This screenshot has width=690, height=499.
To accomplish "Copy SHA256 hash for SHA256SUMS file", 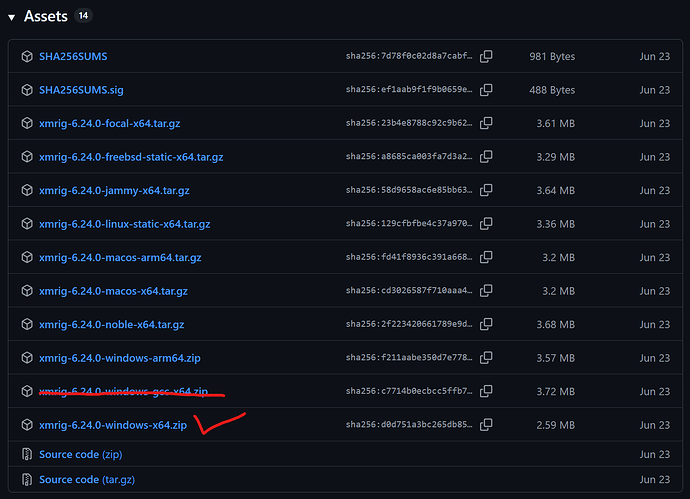I will click(486, 57).
